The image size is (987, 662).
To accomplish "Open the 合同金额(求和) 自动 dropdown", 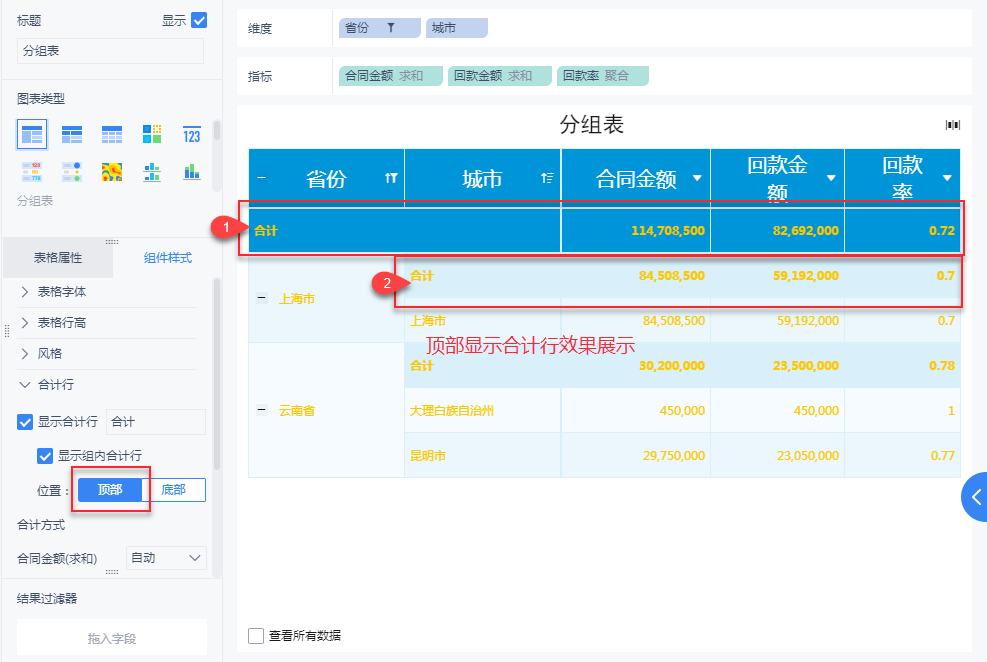I will (x=166, y=558).
